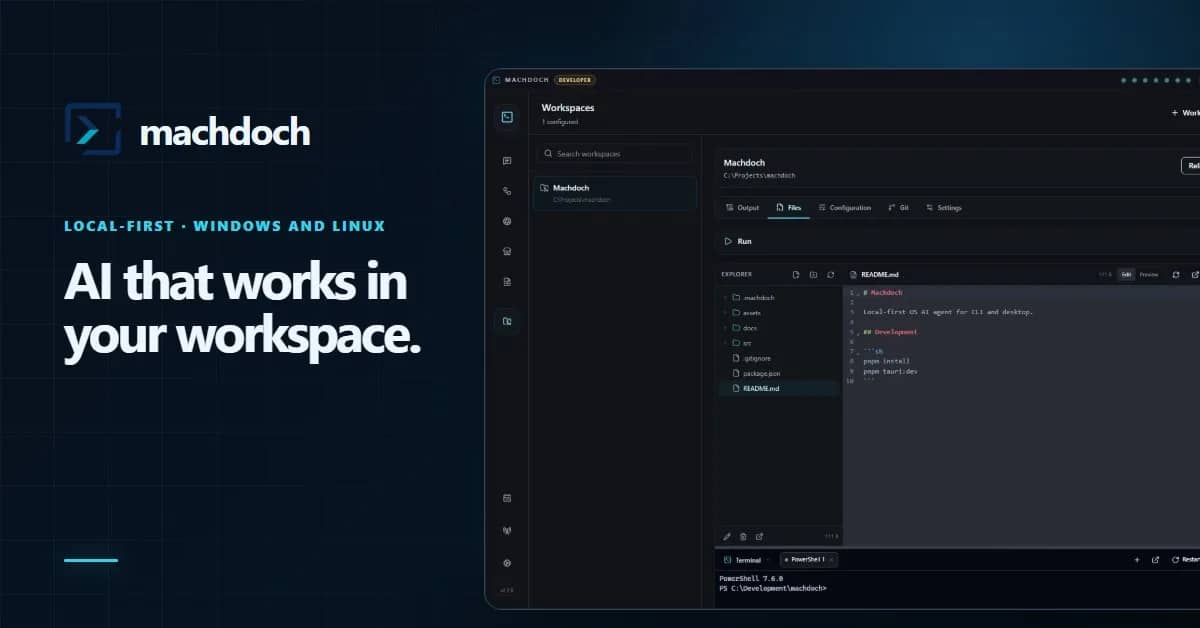
Task: Select the Files tab
Action: (788, 208)
